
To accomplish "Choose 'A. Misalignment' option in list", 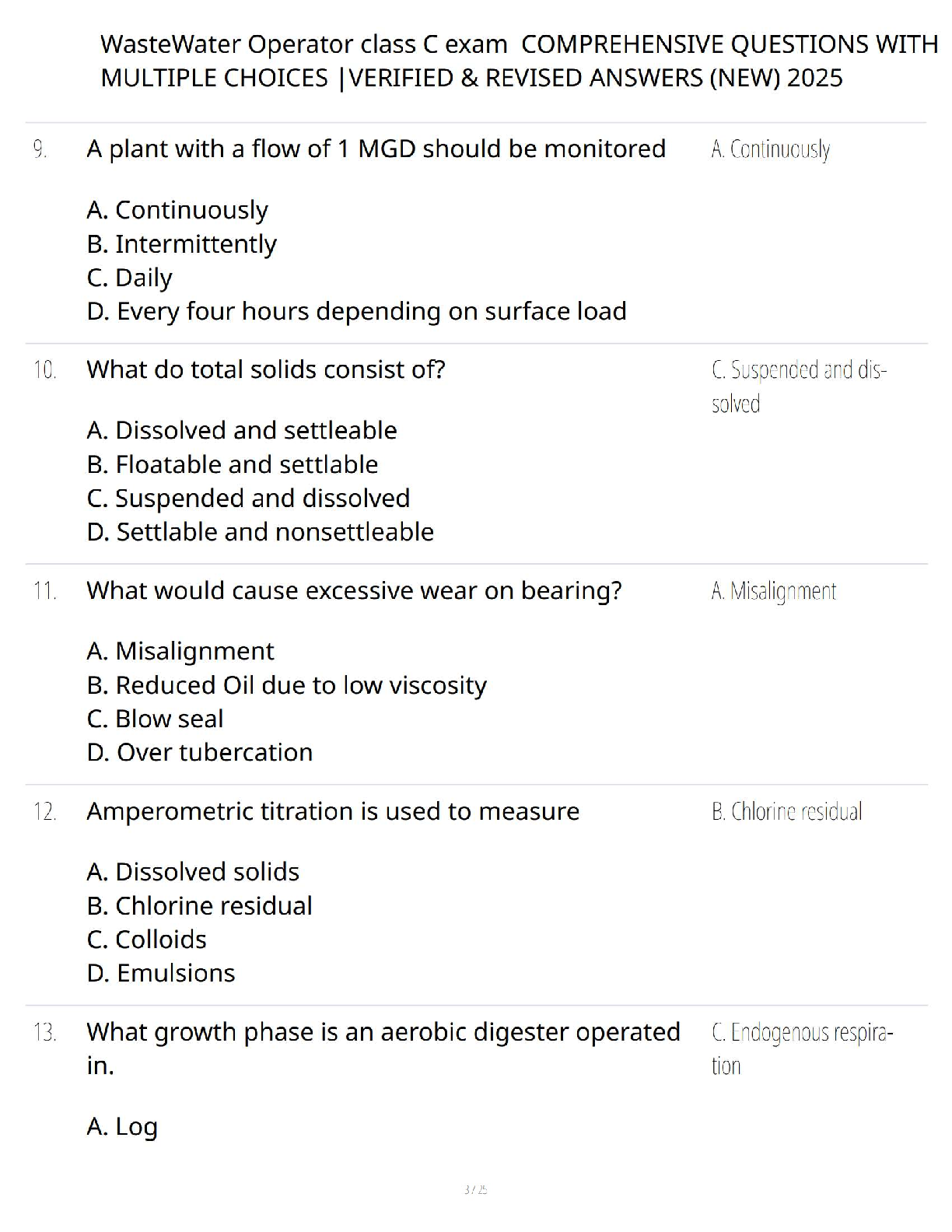I will click(180, 651).
